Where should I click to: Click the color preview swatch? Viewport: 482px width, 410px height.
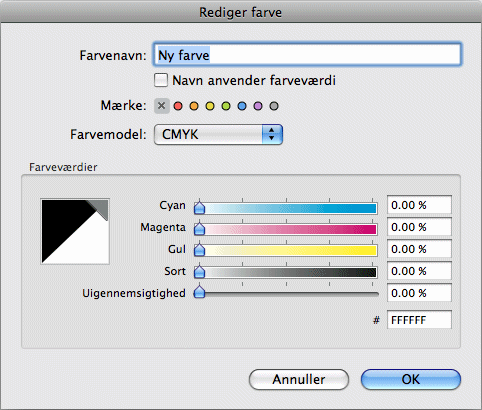75,231
